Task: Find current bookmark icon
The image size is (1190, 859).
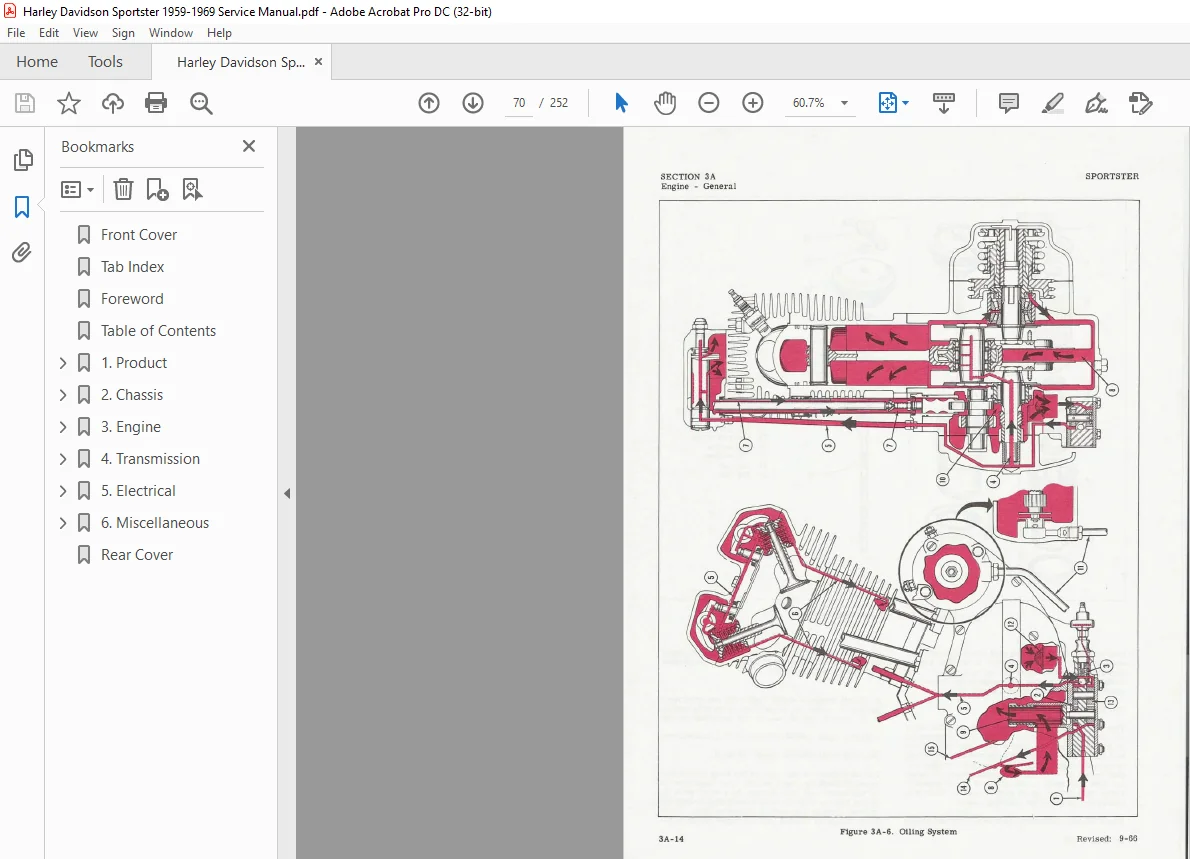Action: [192, 189]
